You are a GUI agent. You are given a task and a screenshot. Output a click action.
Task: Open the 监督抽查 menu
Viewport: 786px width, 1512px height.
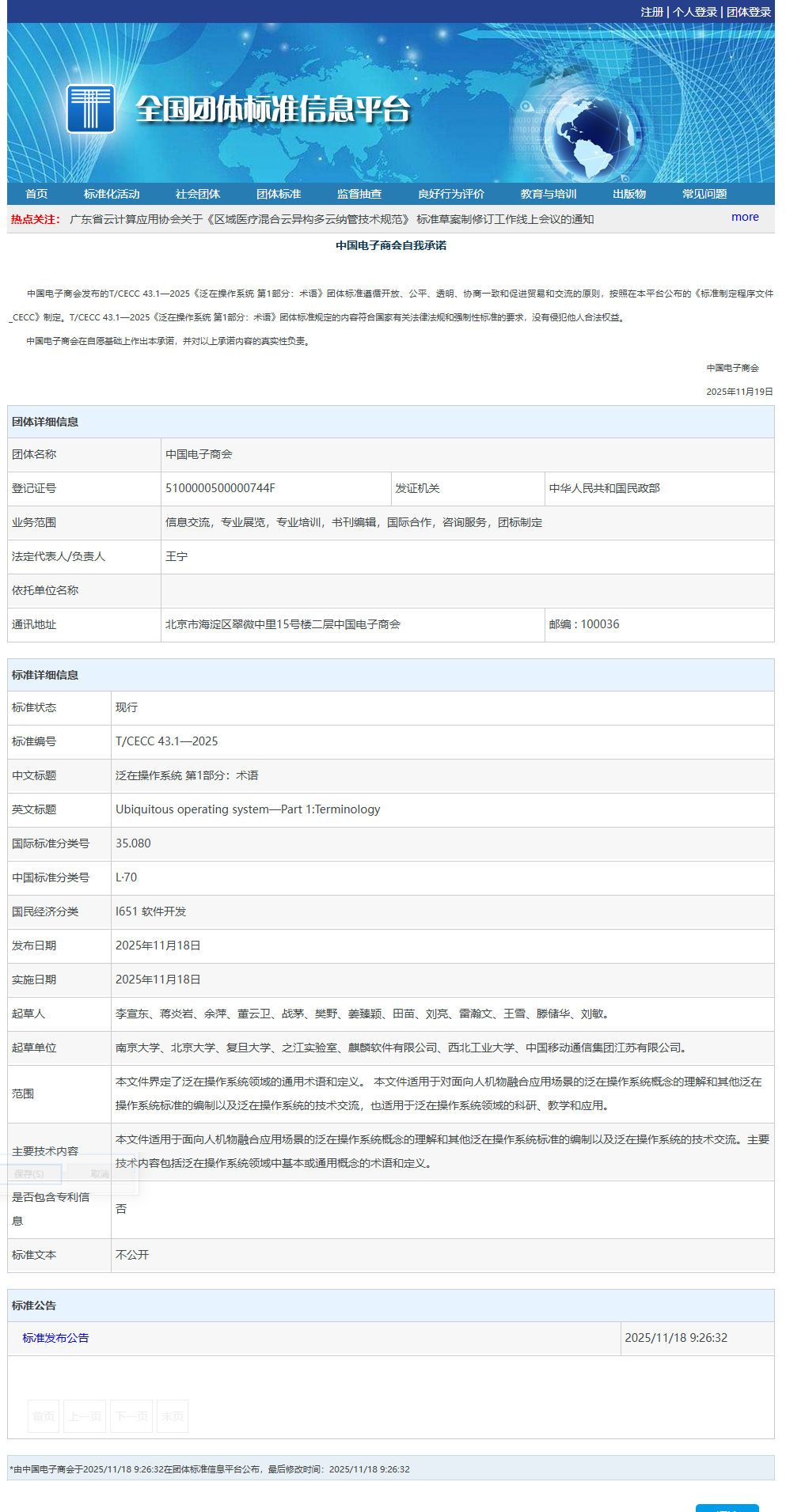[x=359, y=194]
